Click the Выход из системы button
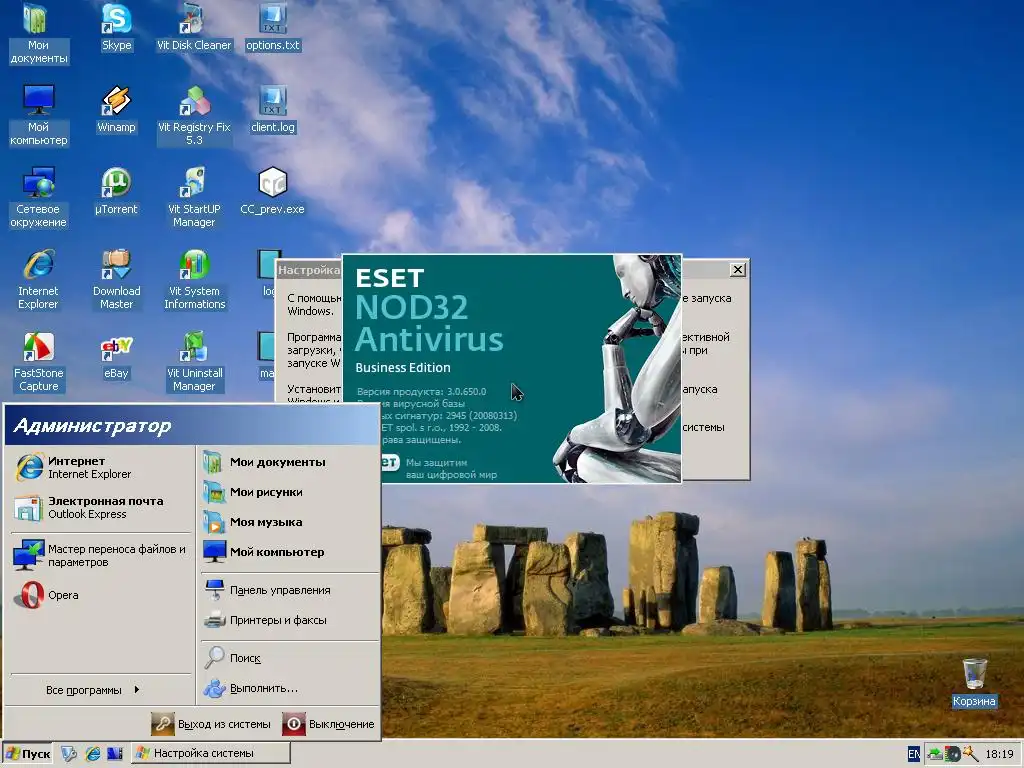The width and height of the screenshot is (1024, 768). (211, 724)
